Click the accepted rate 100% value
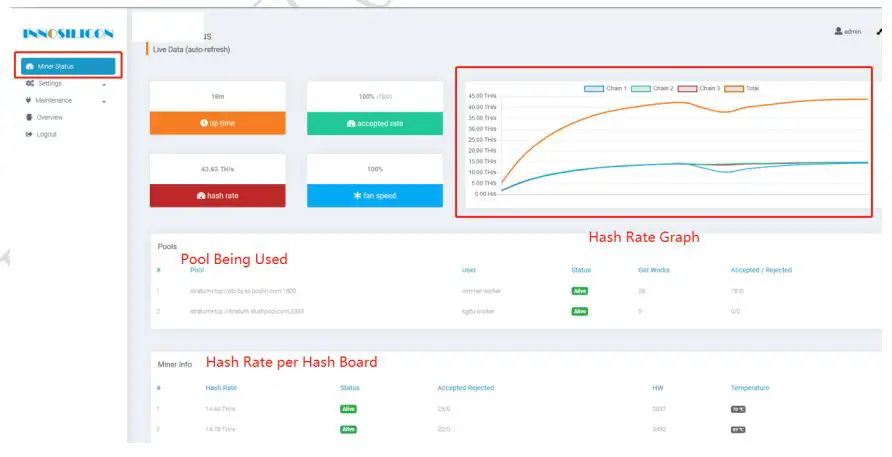 (x=366, y=97)
